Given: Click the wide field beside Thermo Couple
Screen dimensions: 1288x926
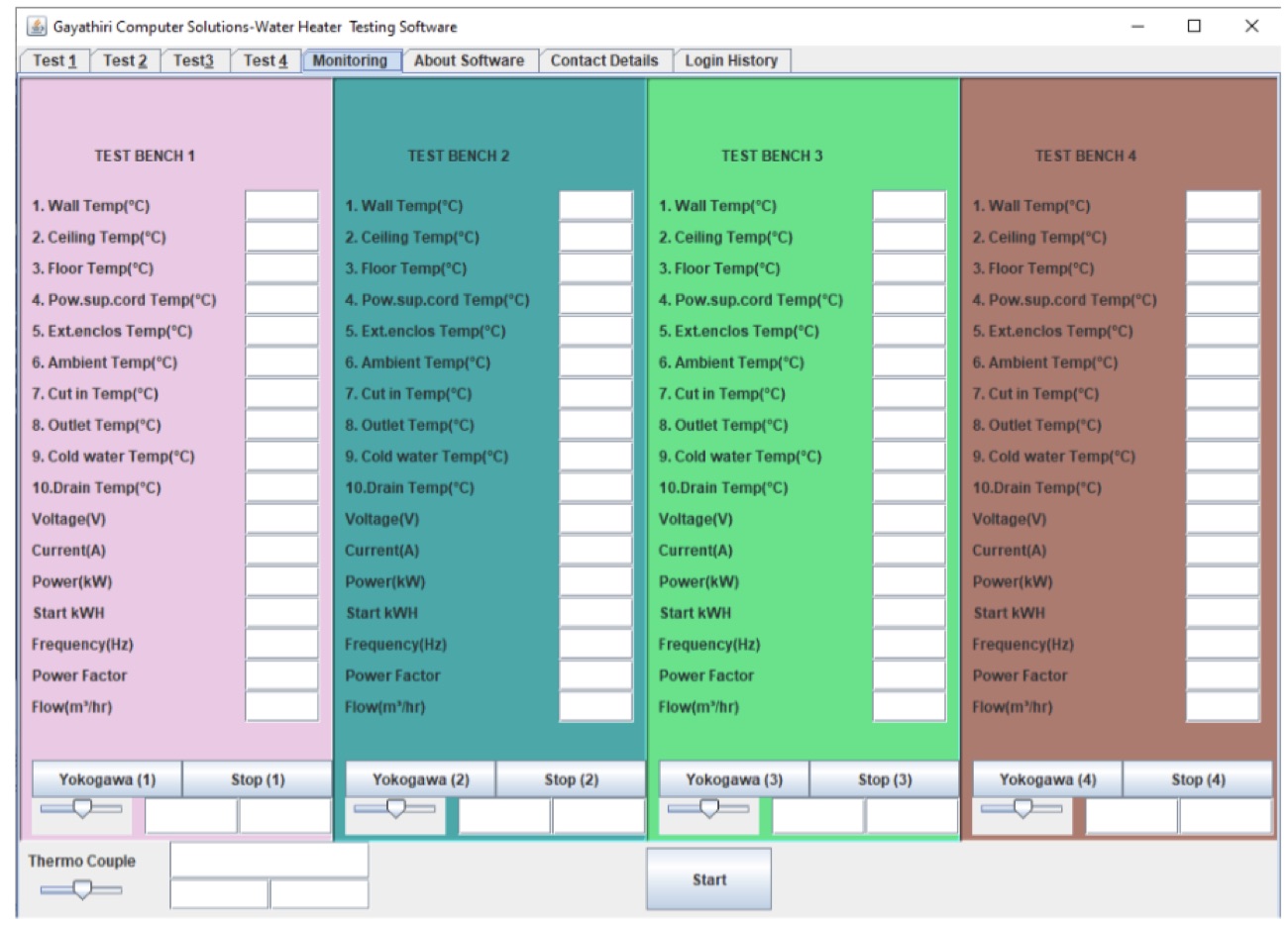Looking at the screenshot, I should click(x=269, y=860).
